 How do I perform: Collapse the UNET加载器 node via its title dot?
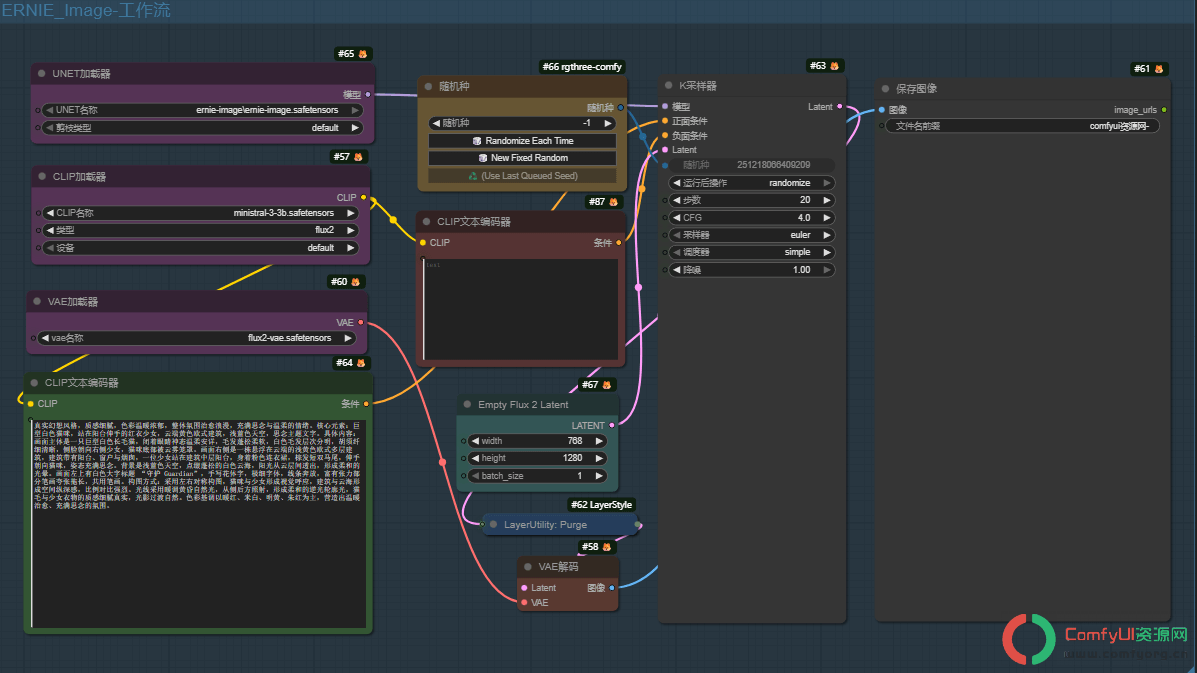[x=42, y=74]
